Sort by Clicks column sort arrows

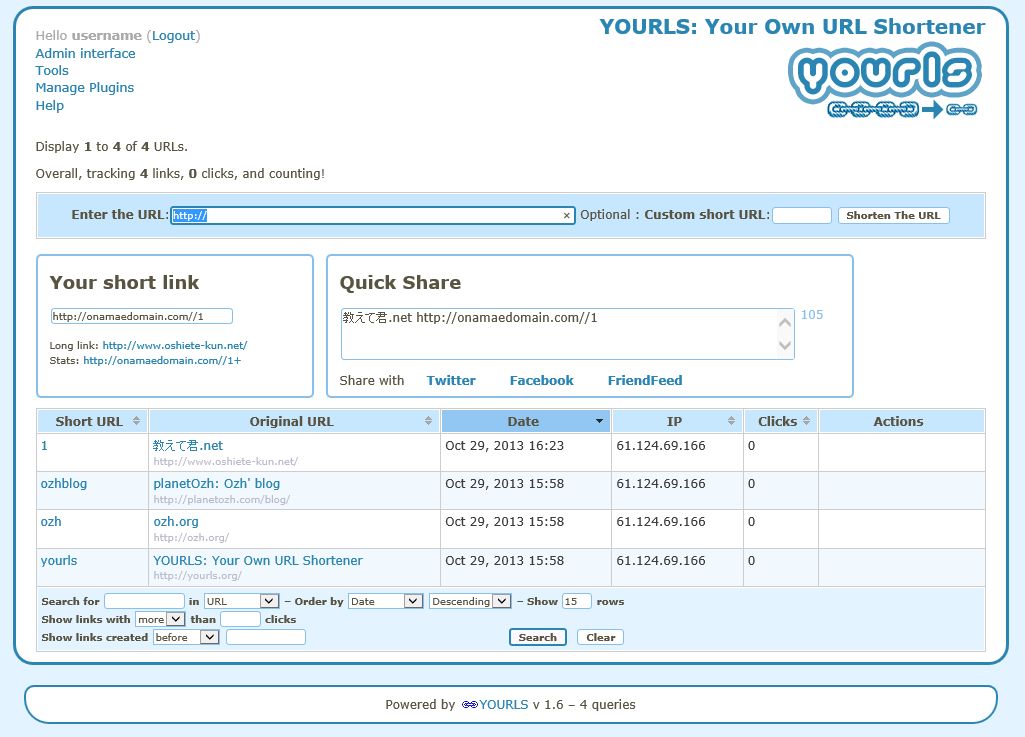coord(807,421)
